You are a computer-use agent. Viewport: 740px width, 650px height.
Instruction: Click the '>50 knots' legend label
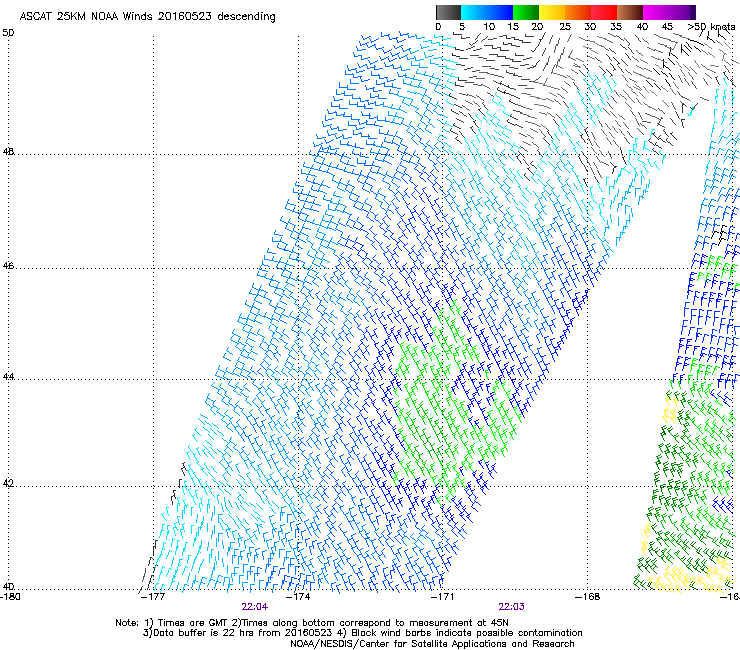(x=711, y=27)
